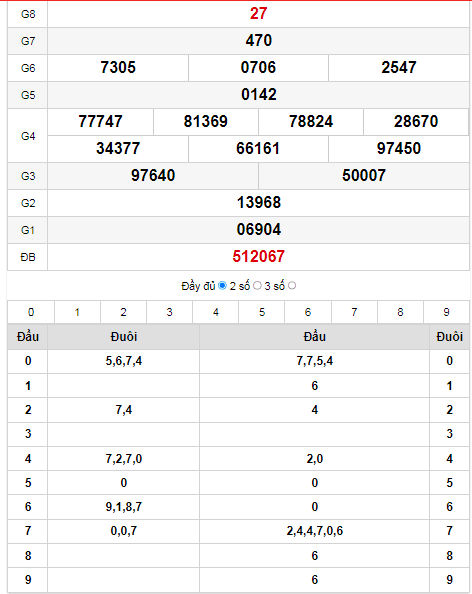Filter by digit 5 tab

click(x=262, y=312)
